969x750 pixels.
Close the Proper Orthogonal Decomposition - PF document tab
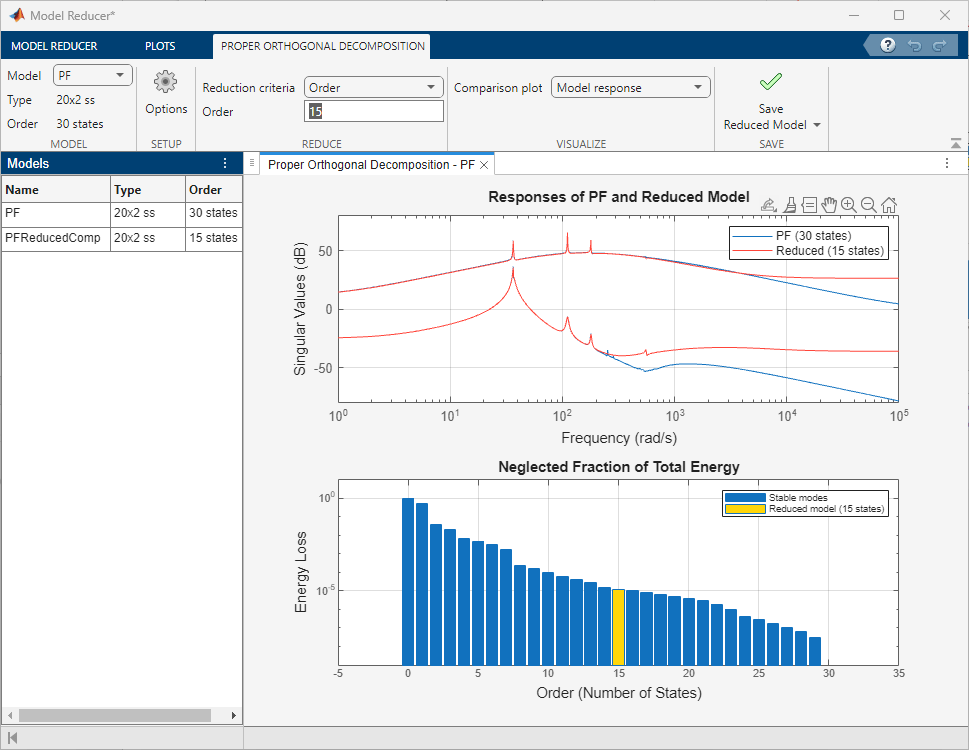484,165
